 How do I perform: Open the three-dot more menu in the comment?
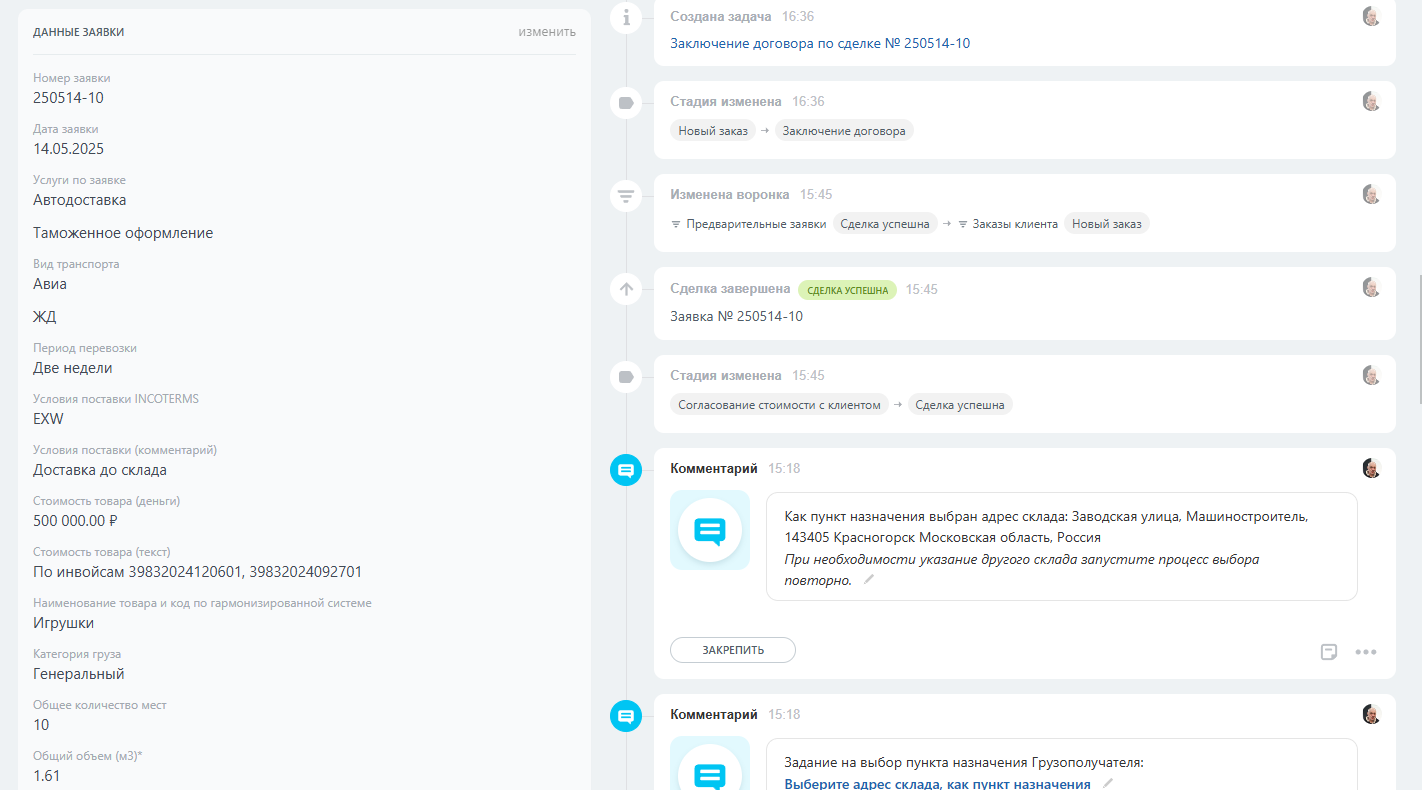(x=1366, y=652)
